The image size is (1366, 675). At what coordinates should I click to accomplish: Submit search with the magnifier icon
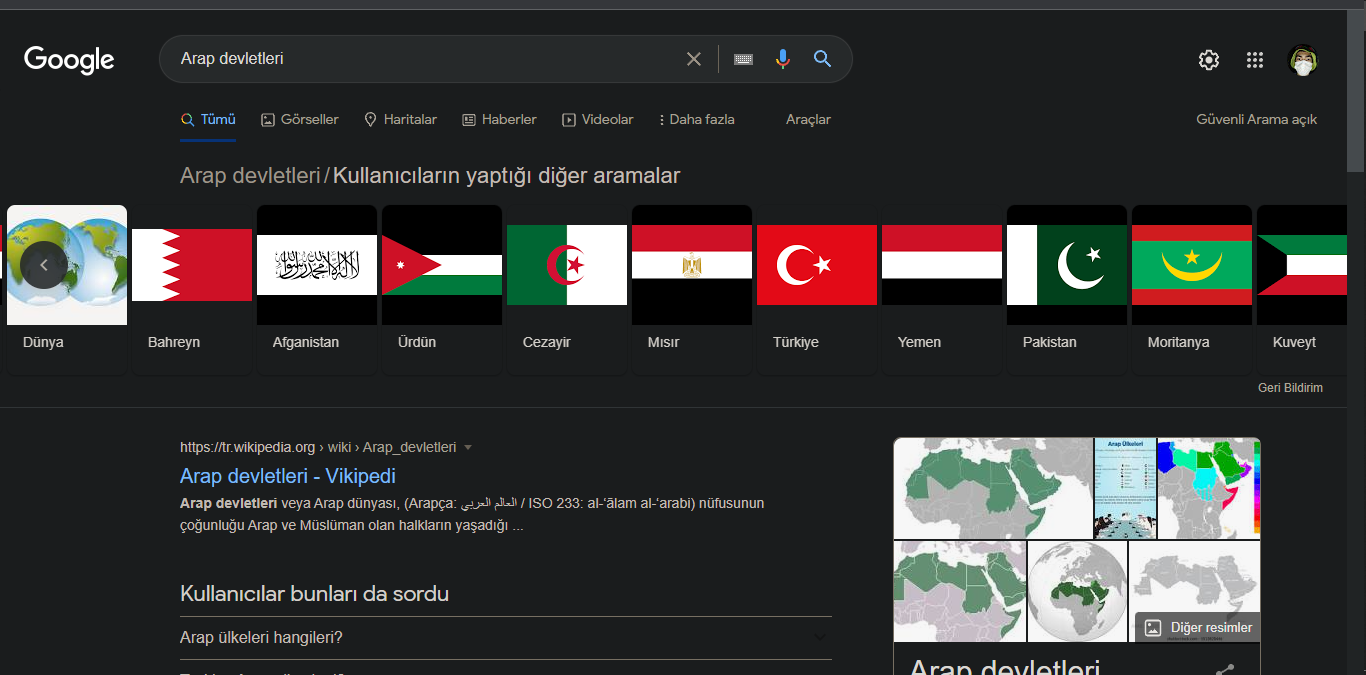click(x=823, y=59)
